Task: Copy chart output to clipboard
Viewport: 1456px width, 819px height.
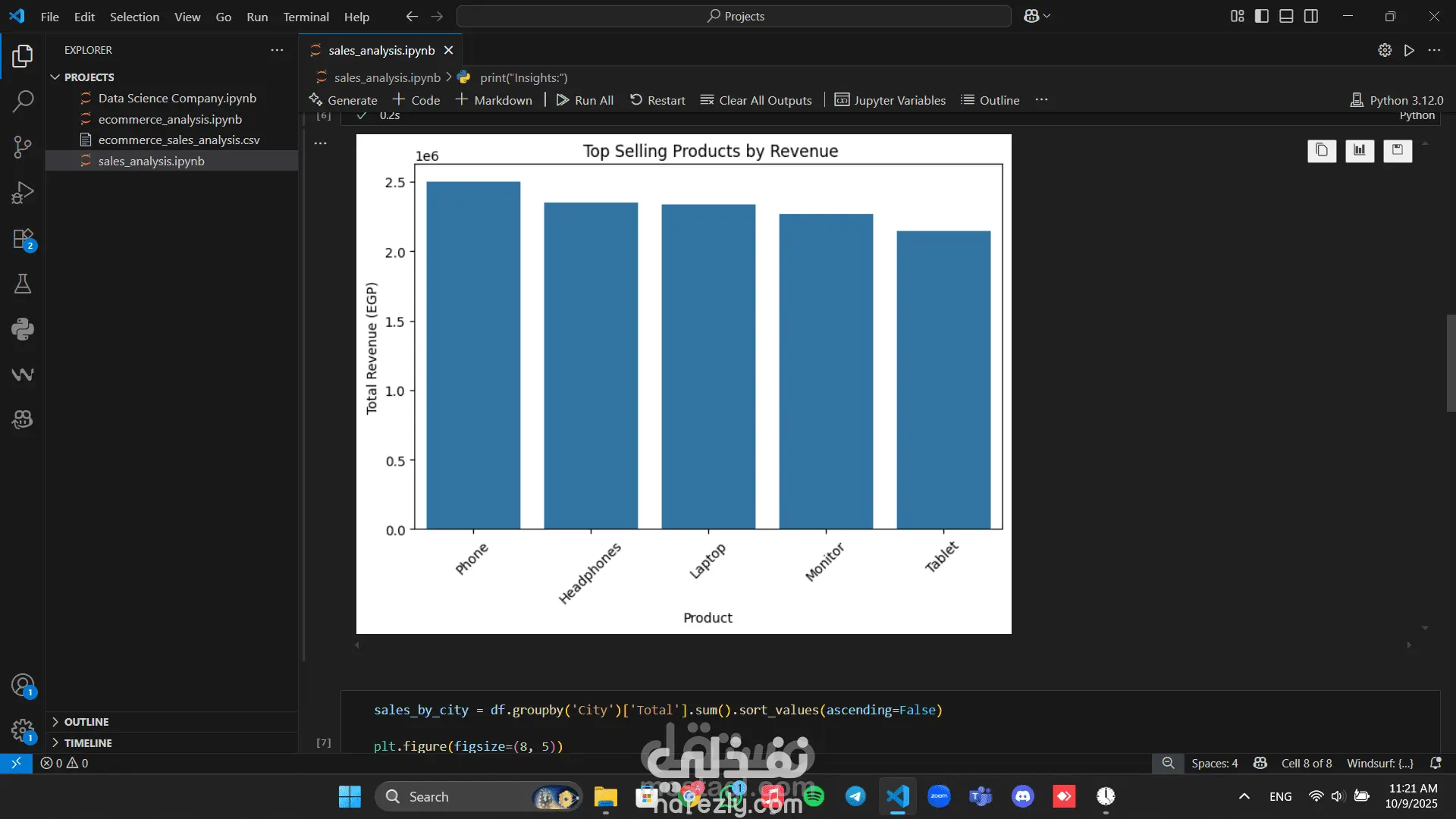Action: [1322, 150]
